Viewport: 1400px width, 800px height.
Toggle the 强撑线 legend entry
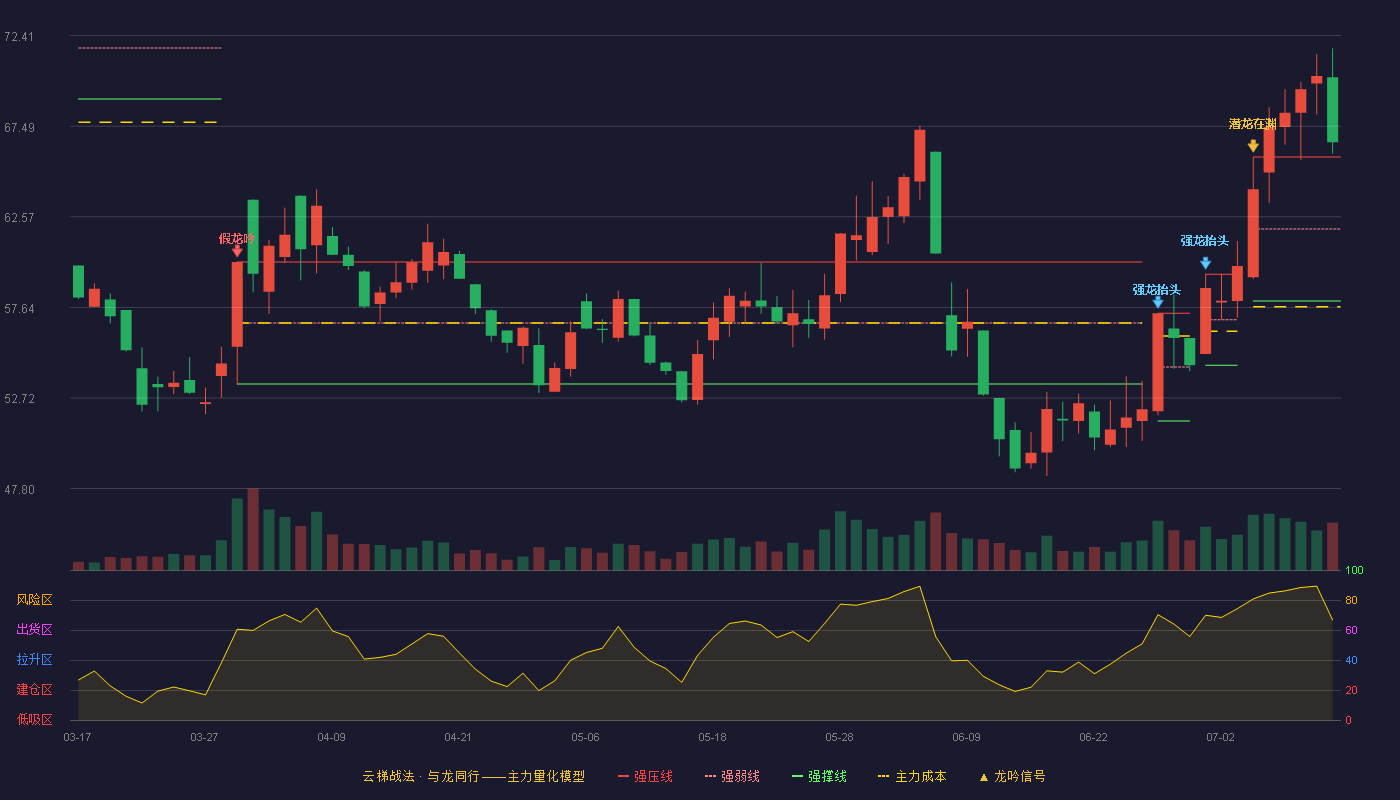pos(819,776)
